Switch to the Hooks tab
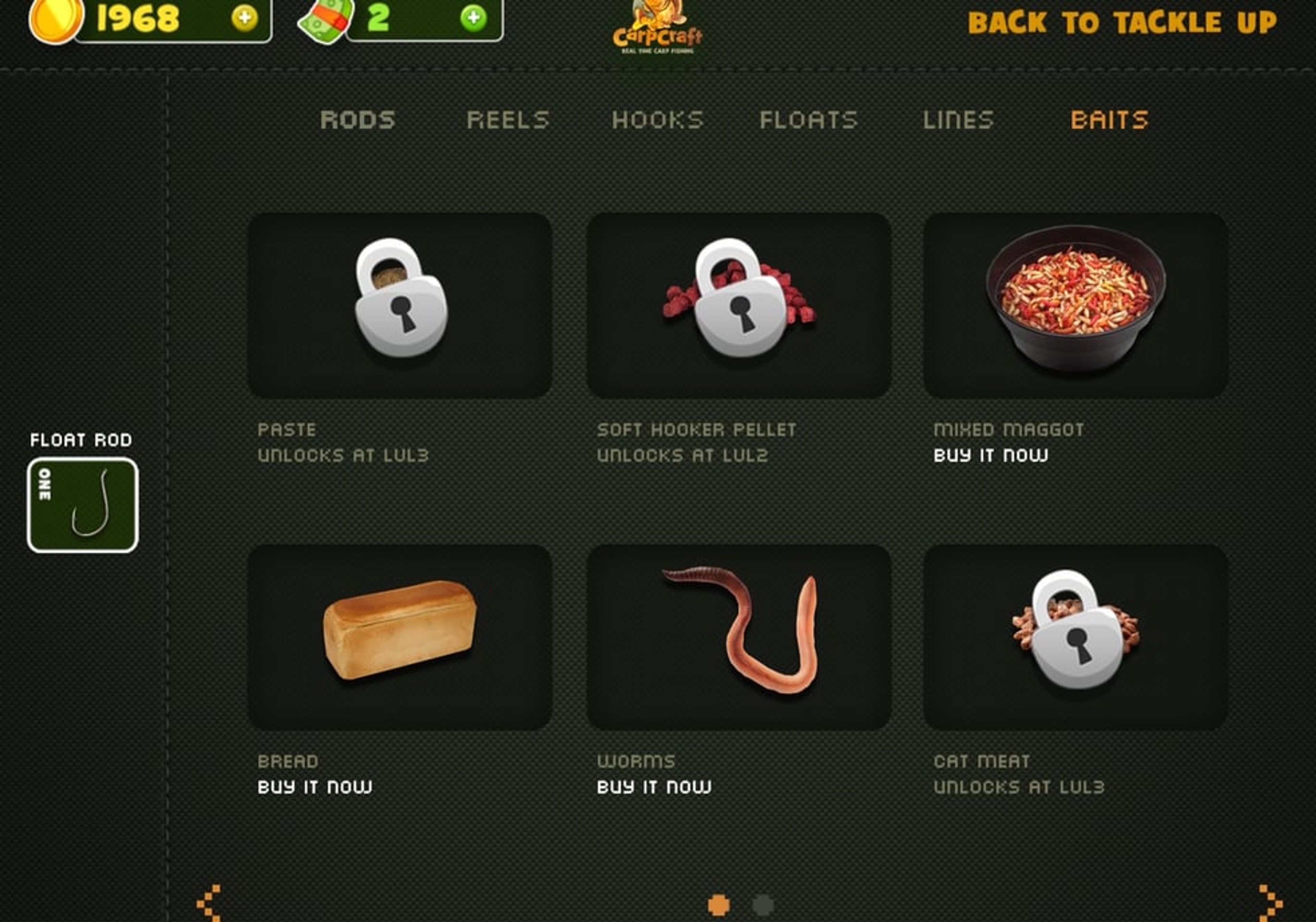 [658, 120]
